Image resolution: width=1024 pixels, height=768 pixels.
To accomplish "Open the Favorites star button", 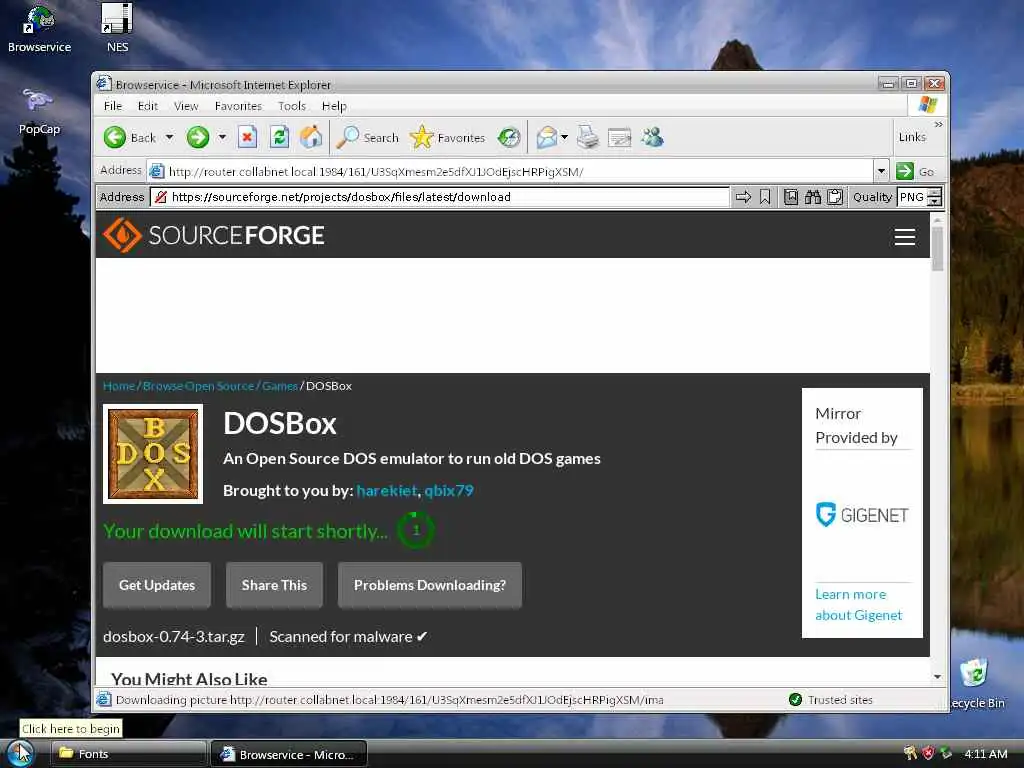I will (x=422, y=137).
